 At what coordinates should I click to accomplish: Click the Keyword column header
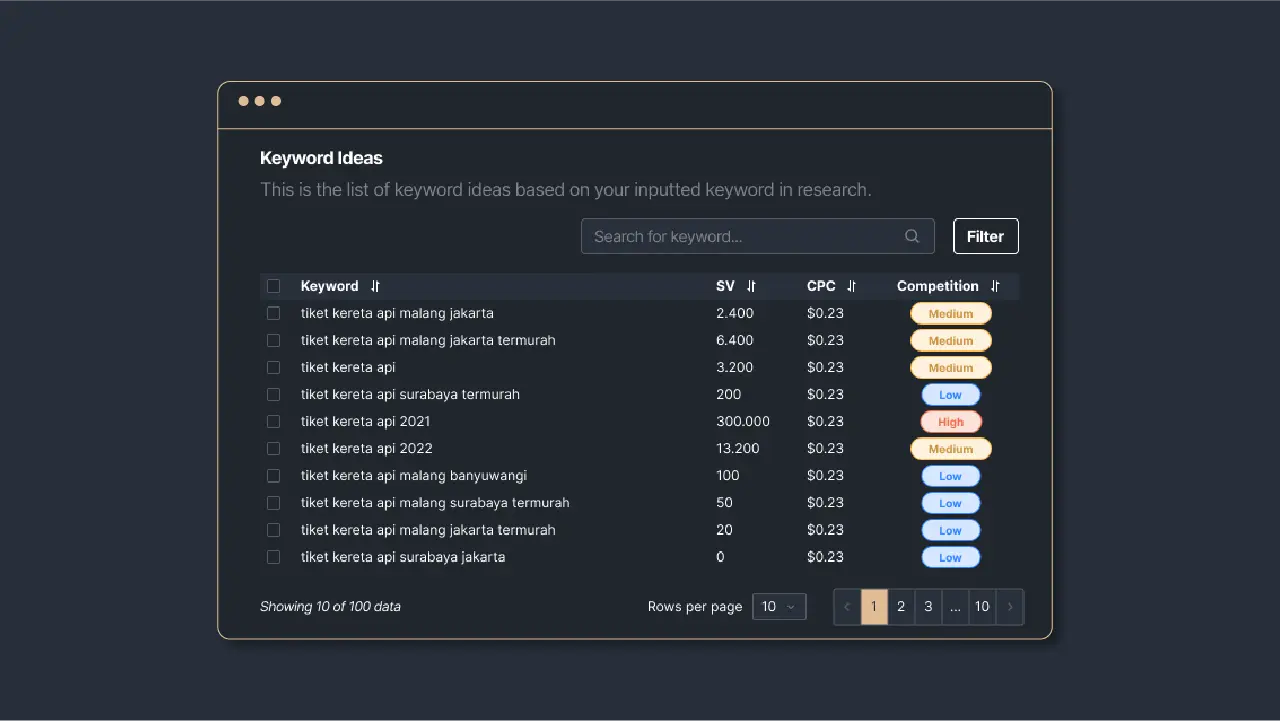click(x=329, y=286)
